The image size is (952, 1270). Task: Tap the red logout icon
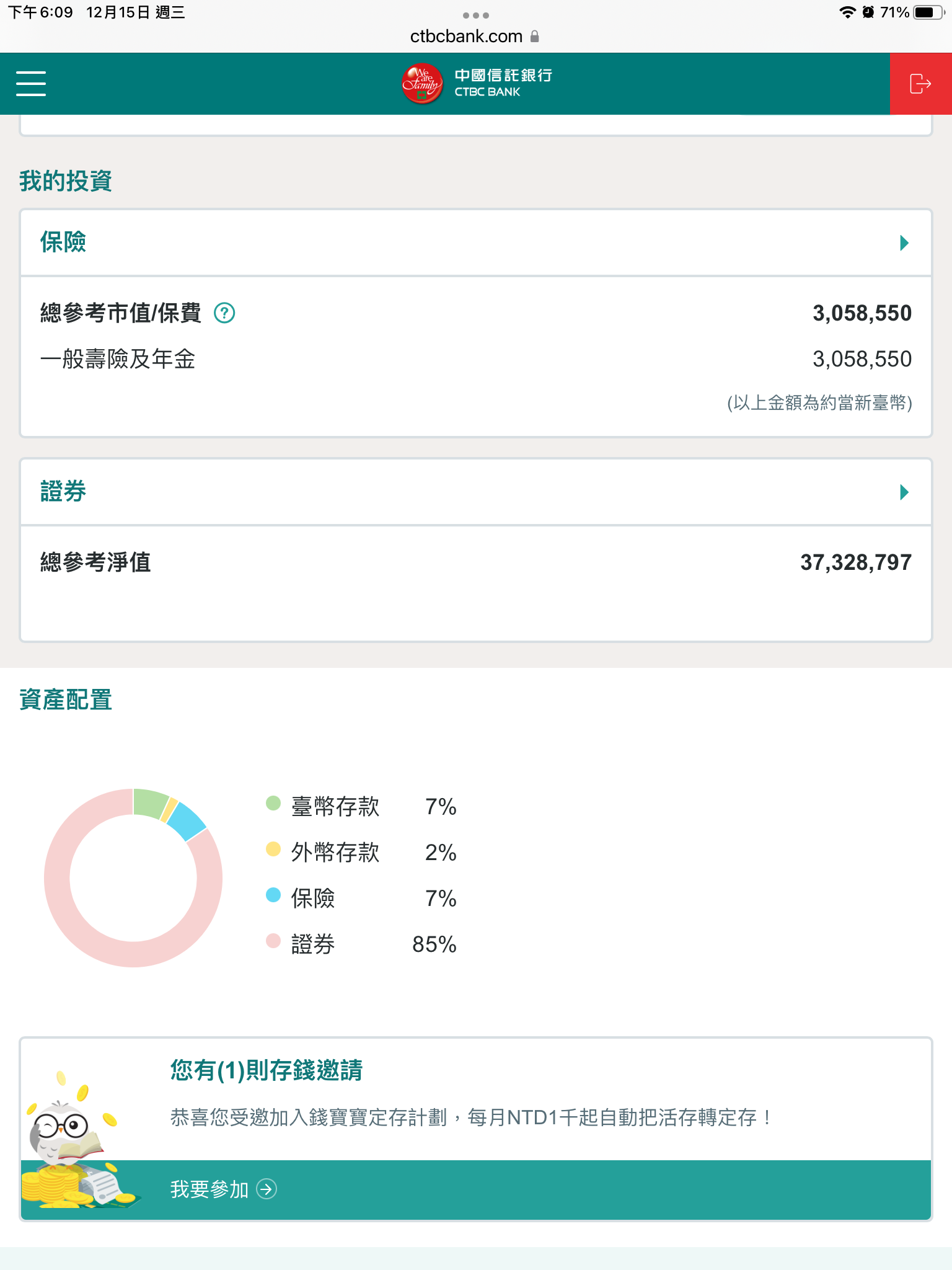tap(920, 84)
